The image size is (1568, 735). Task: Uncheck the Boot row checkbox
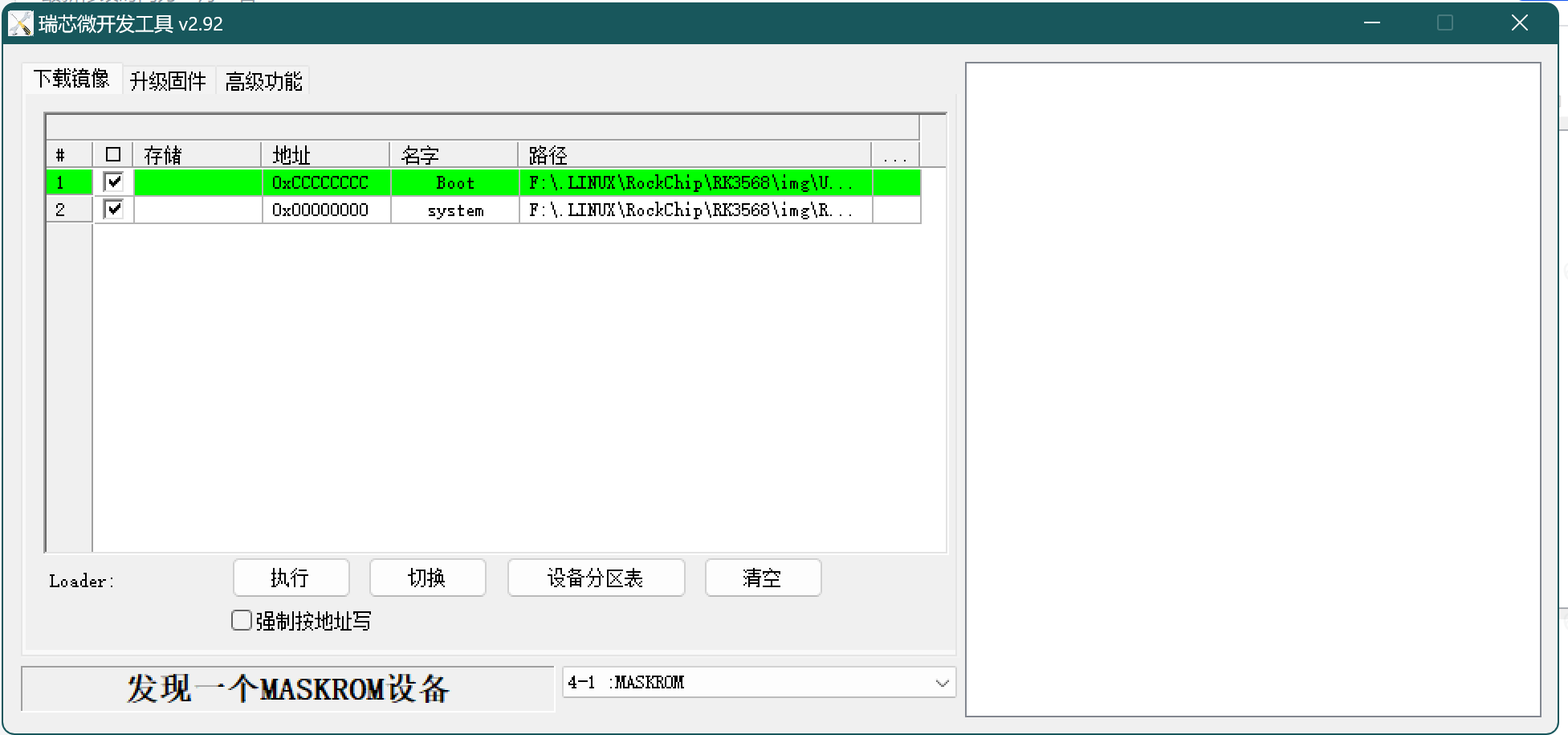click(114, 182)
